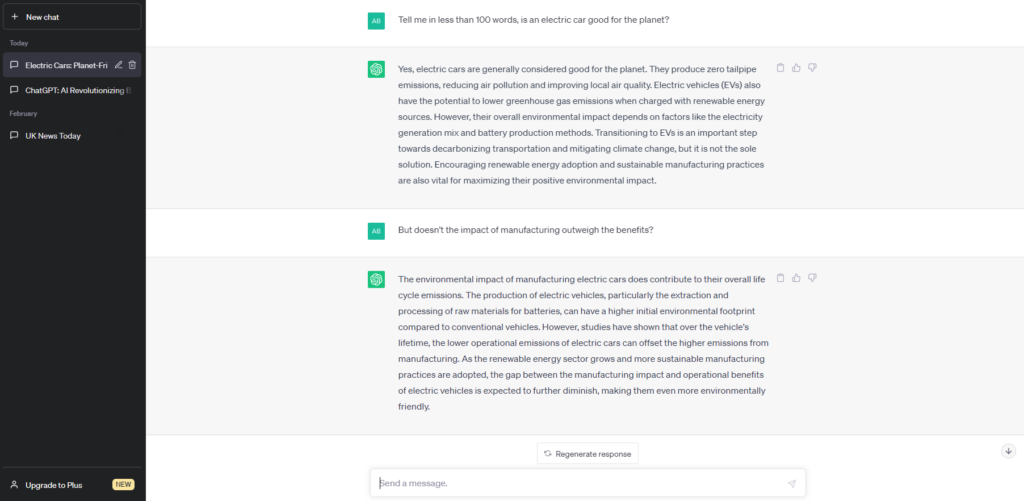Dislike the second ChatGPT response
The image size is (1024, 501).
coord(812,278)
